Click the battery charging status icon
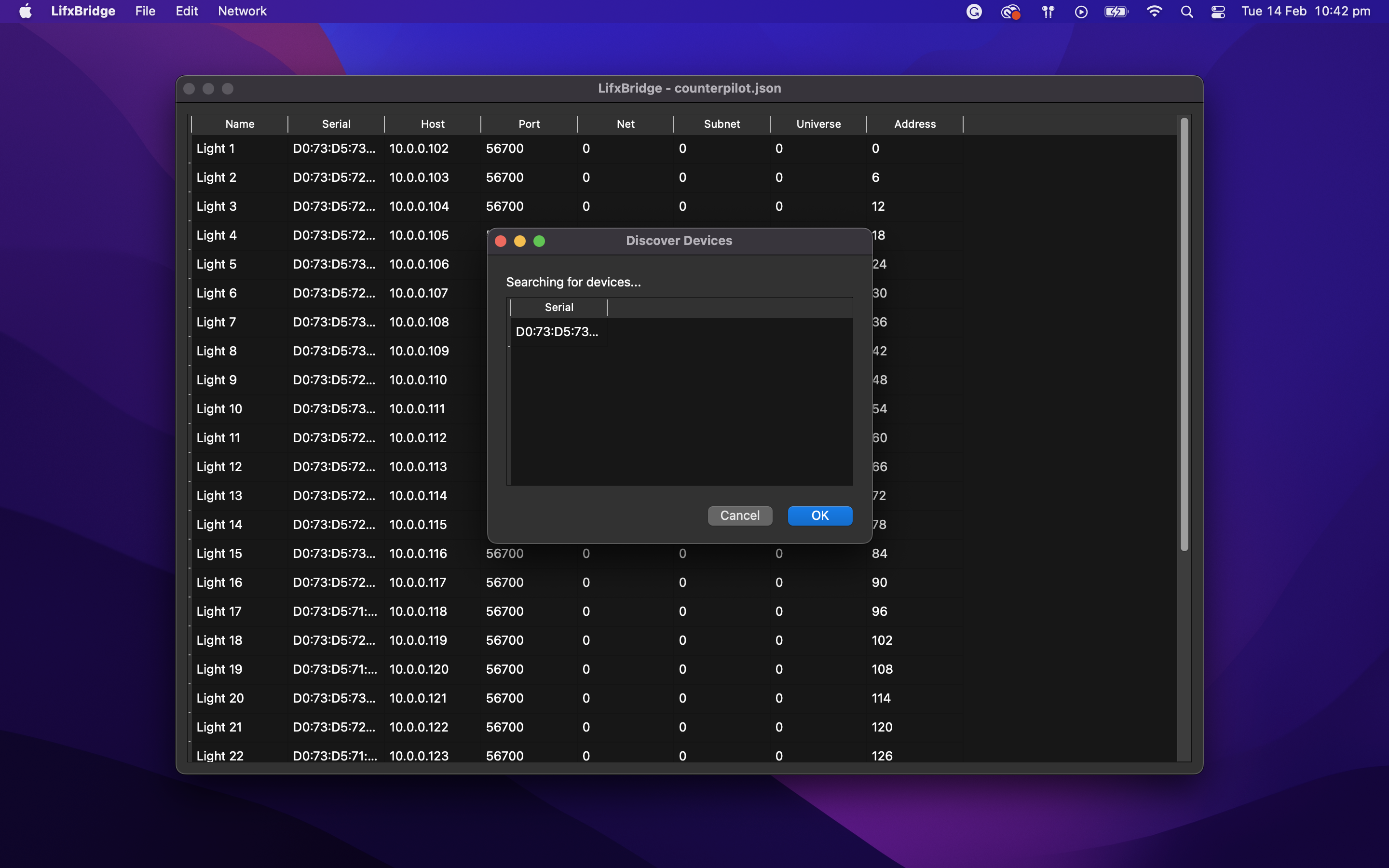The image size is (1389, 868). pos(1117,12)
